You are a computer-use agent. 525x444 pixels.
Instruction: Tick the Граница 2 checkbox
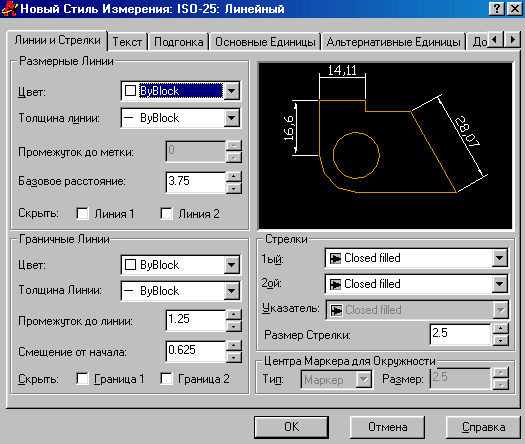166,379
